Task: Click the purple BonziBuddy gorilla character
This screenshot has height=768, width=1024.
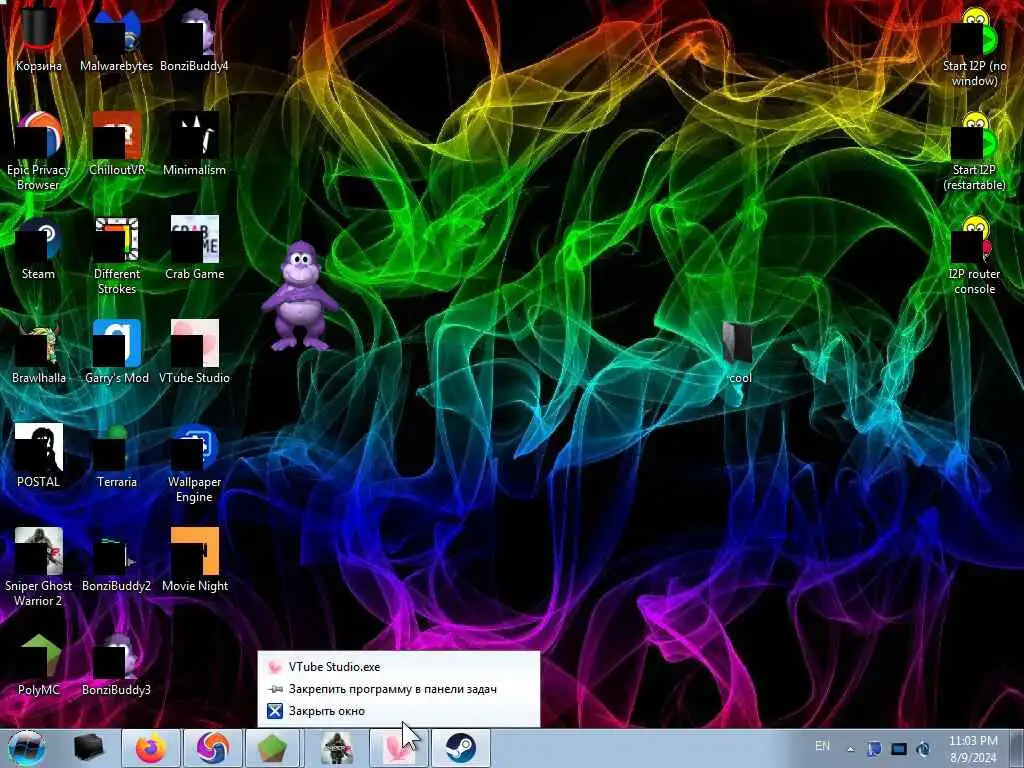Action: tap(299, 295)
